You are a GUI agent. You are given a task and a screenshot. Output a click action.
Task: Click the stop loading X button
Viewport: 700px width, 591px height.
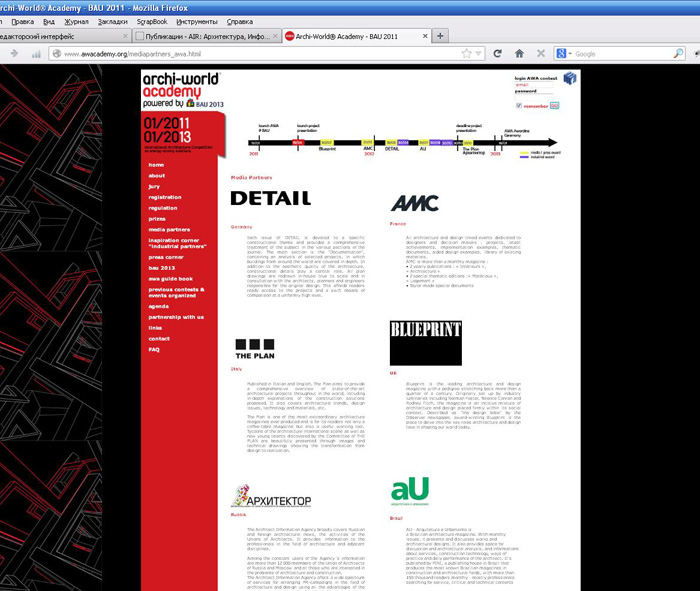pyautogui.click(x=541, y=54)
